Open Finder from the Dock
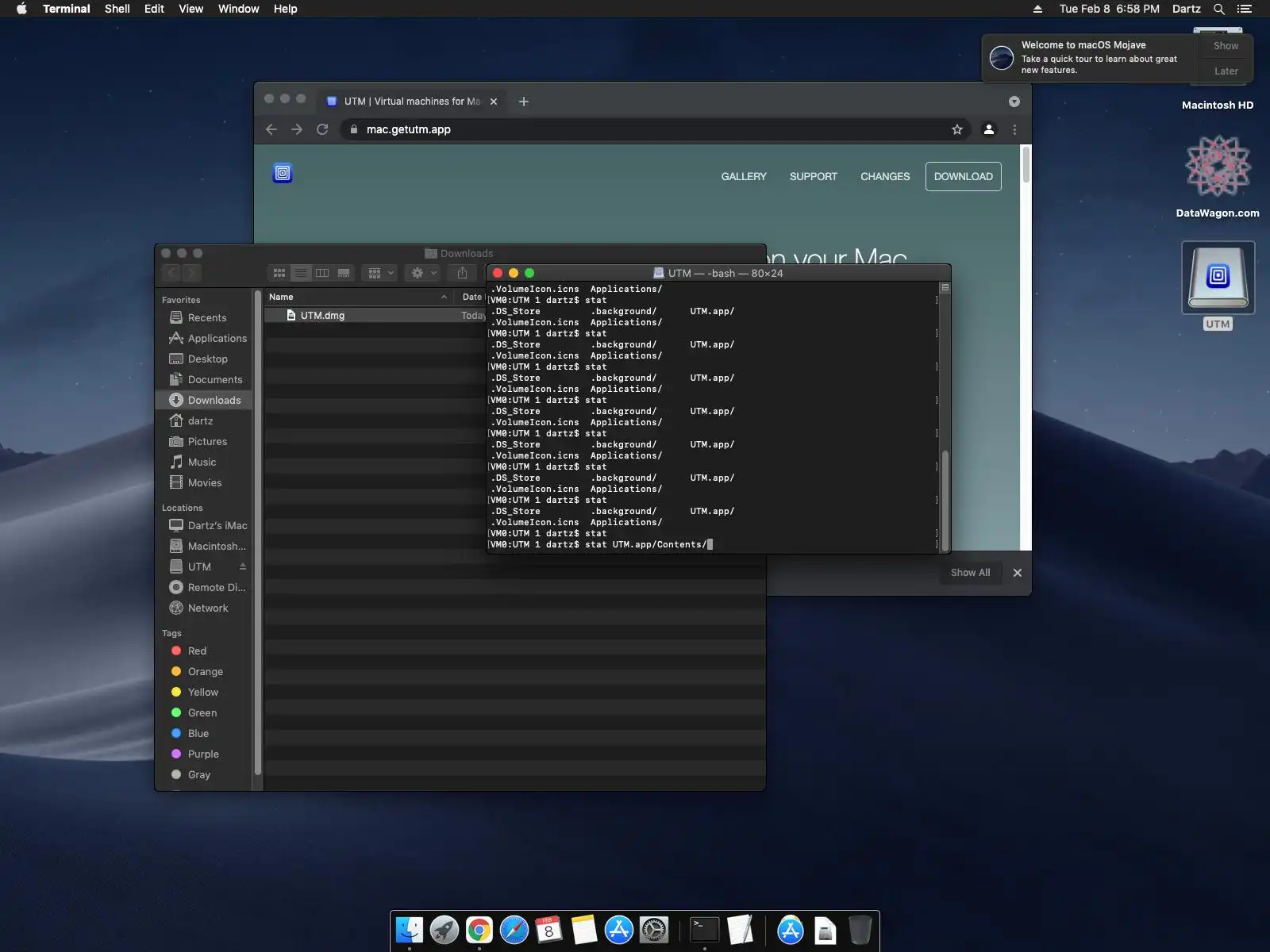The width and height of the screenshot is (1270, 952). click(x=410, y=930)
